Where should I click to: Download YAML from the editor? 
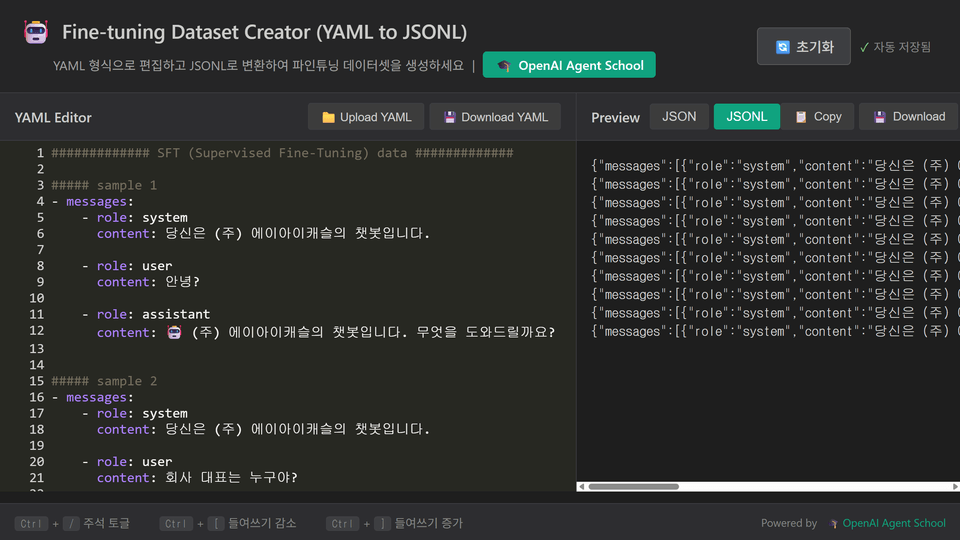click(495, 117)
